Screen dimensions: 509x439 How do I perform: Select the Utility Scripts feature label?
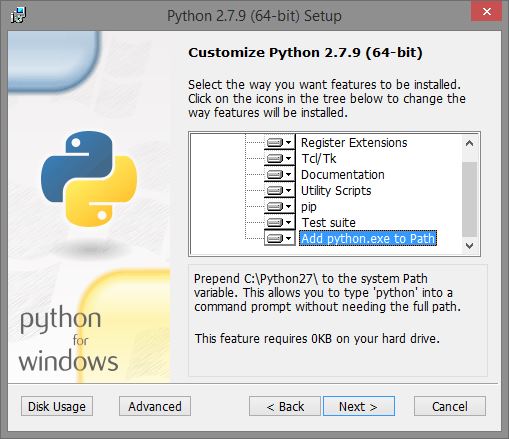(x=336, y=191)
